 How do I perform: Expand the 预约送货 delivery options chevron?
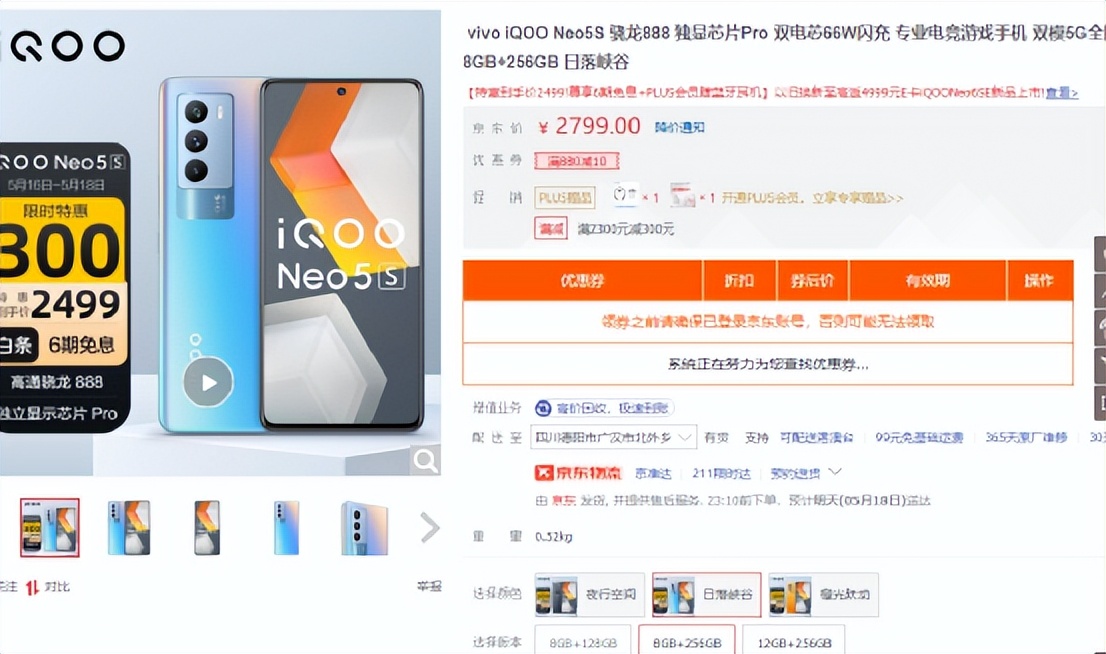point(835,471)
